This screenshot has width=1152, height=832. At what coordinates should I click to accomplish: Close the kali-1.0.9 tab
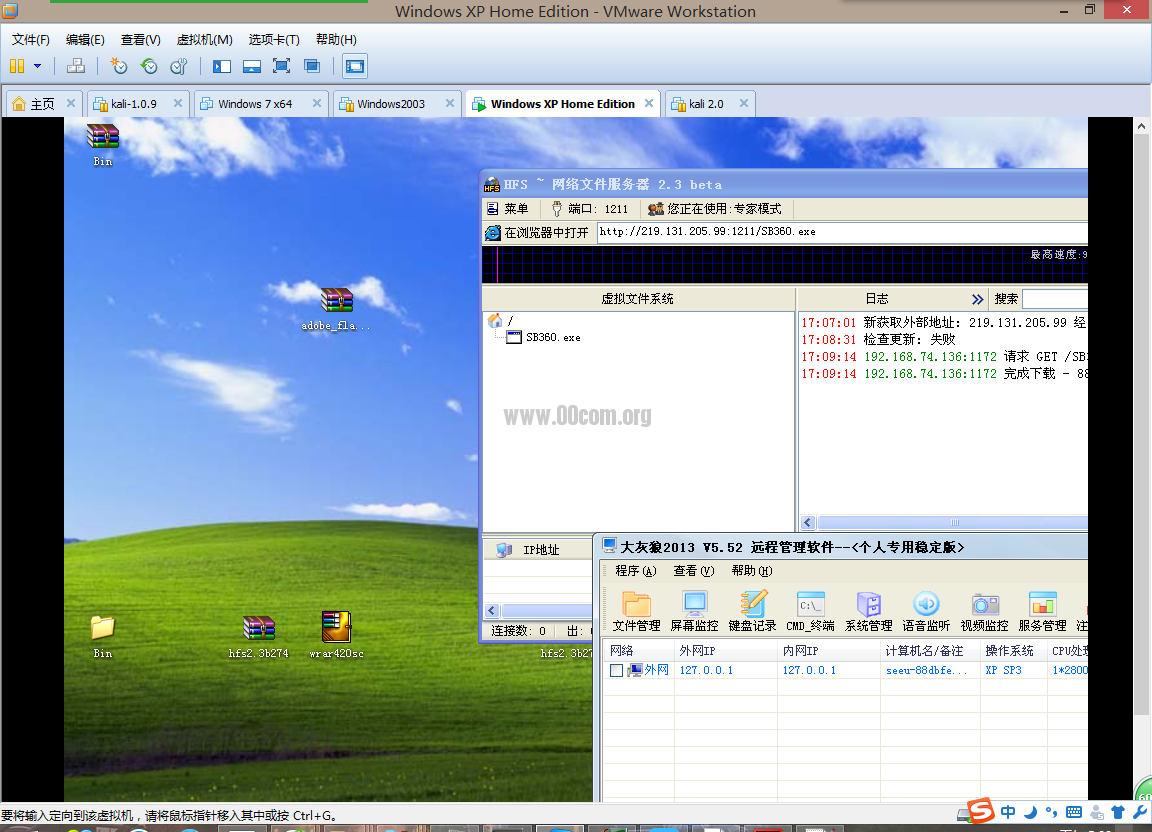click(x=178, y=103)
